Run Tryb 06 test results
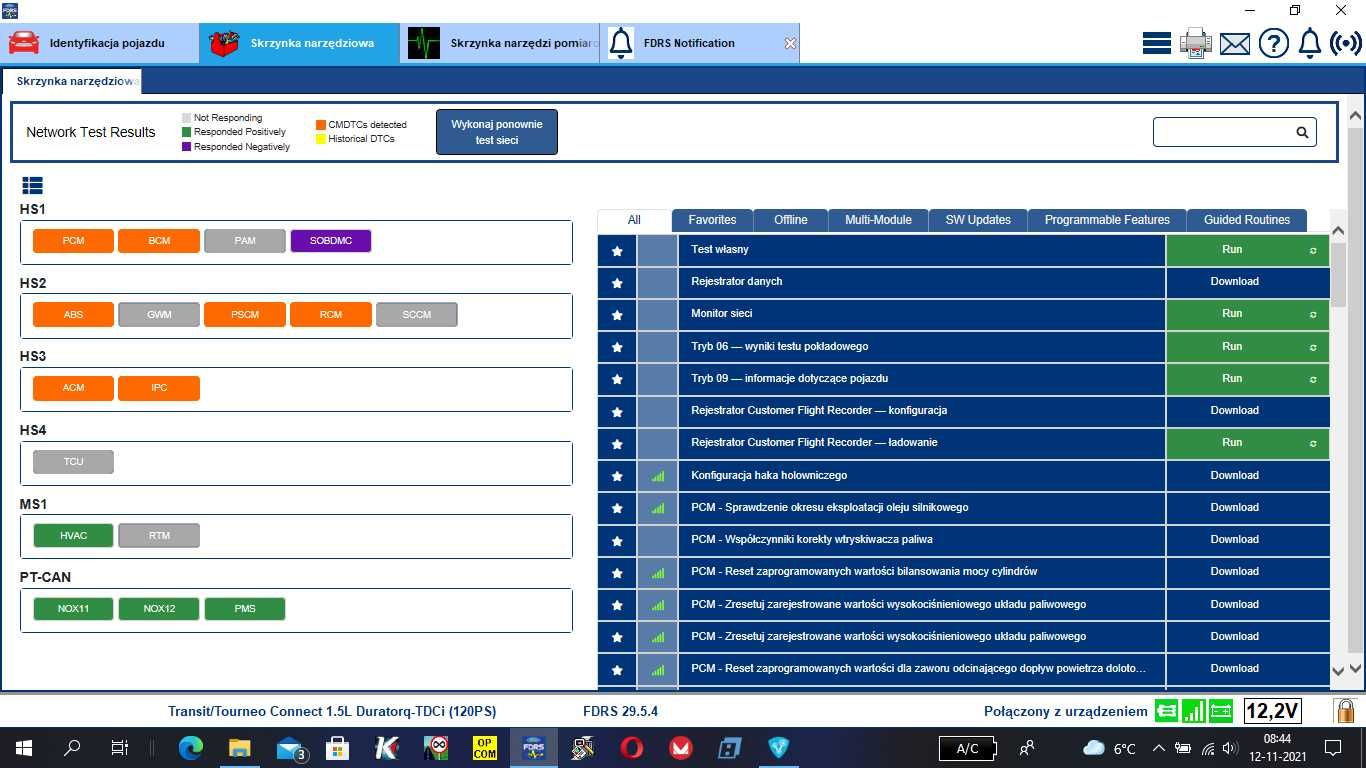The image size is (1366, 768). (x=1247, y=347)
